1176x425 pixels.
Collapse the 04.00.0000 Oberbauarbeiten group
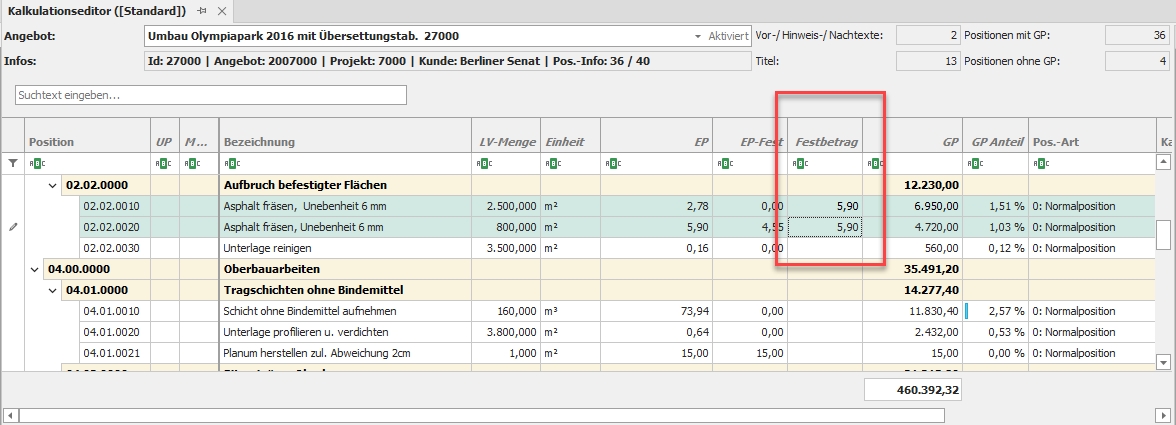36,269
